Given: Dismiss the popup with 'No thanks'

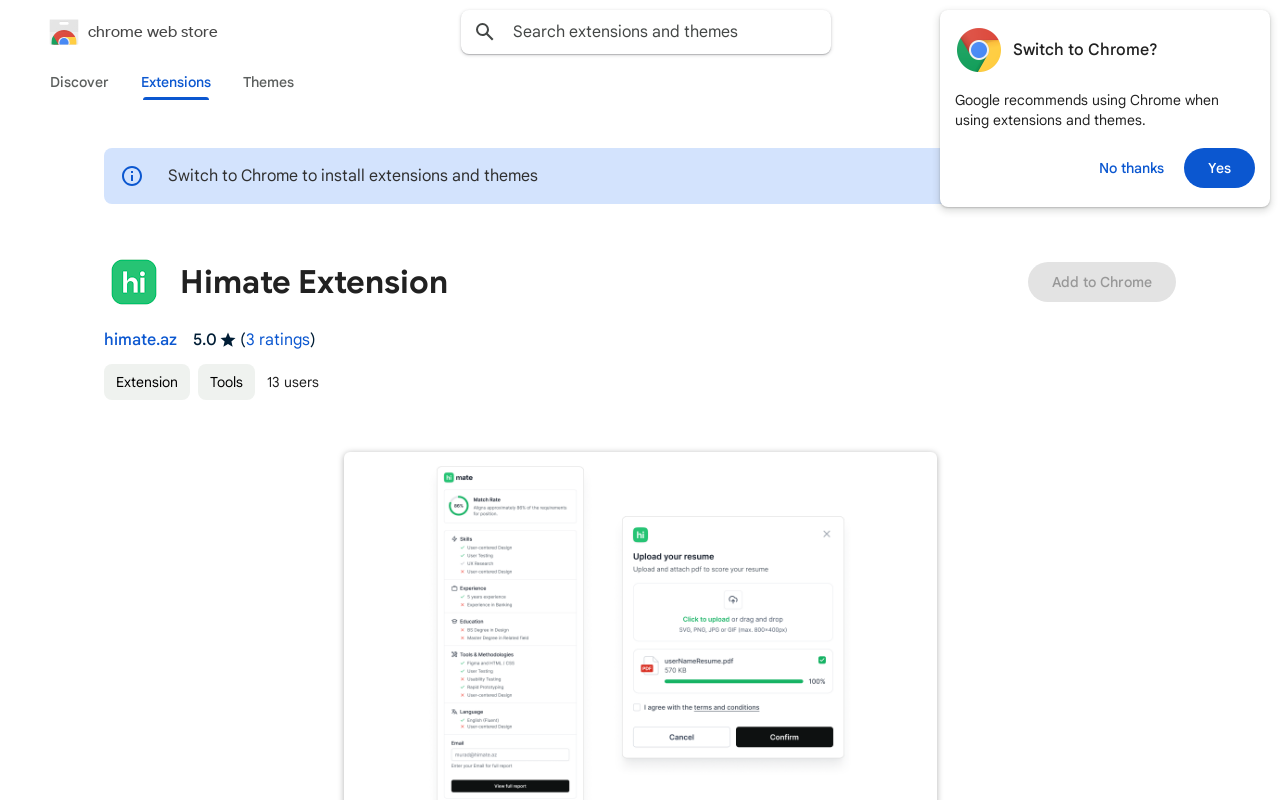Looking at the screenshot, I should point(1131,168).
